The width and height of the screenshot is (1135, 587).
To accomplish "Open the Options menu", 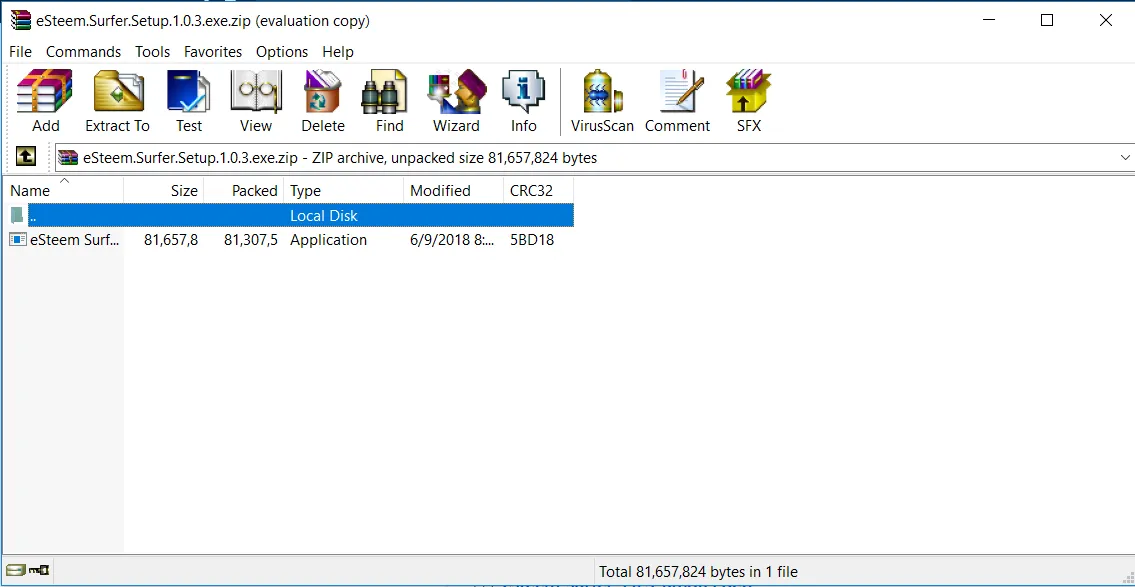I will 282,52.
